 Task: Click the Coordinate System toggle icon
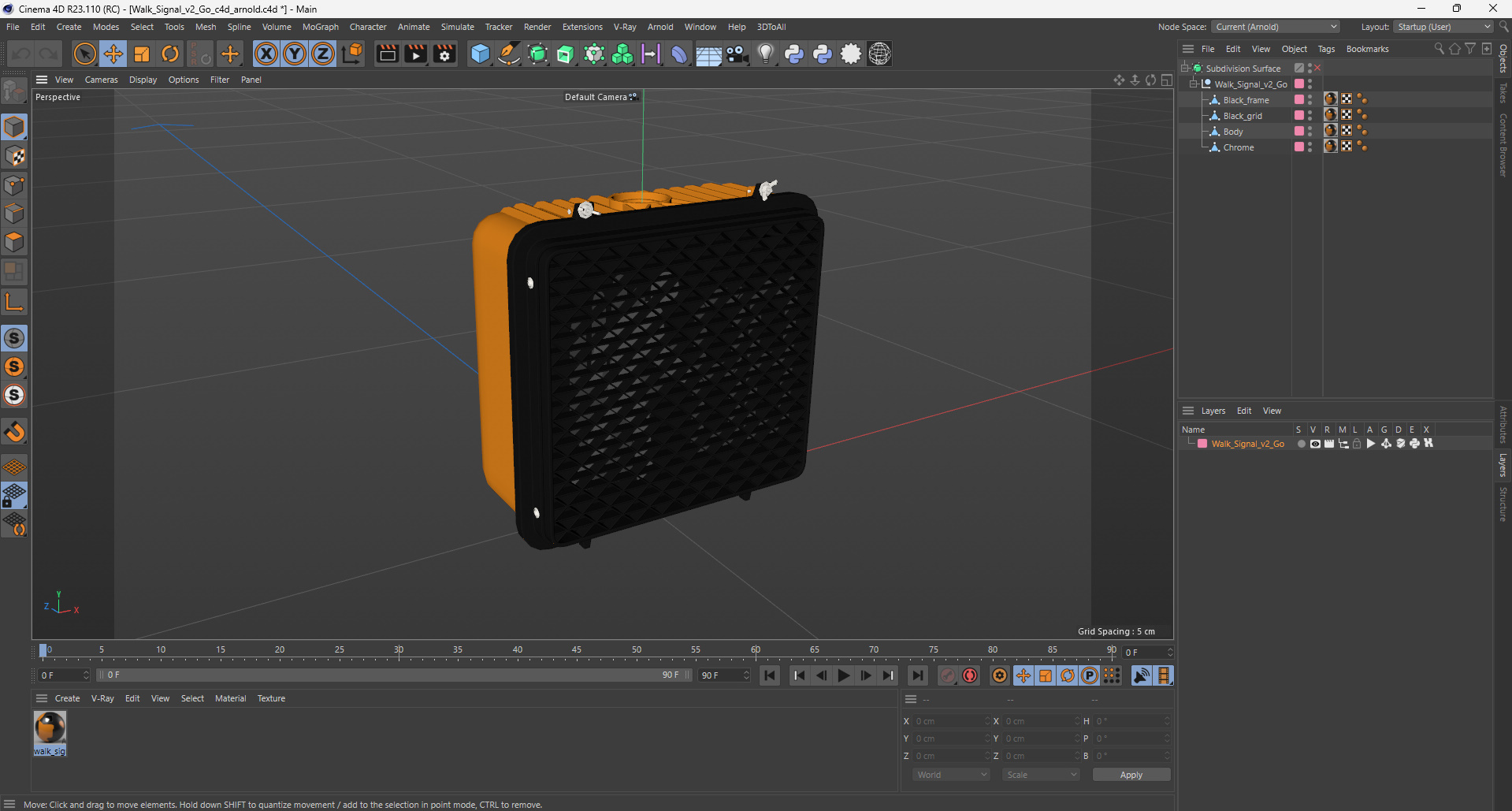[353, 54]
